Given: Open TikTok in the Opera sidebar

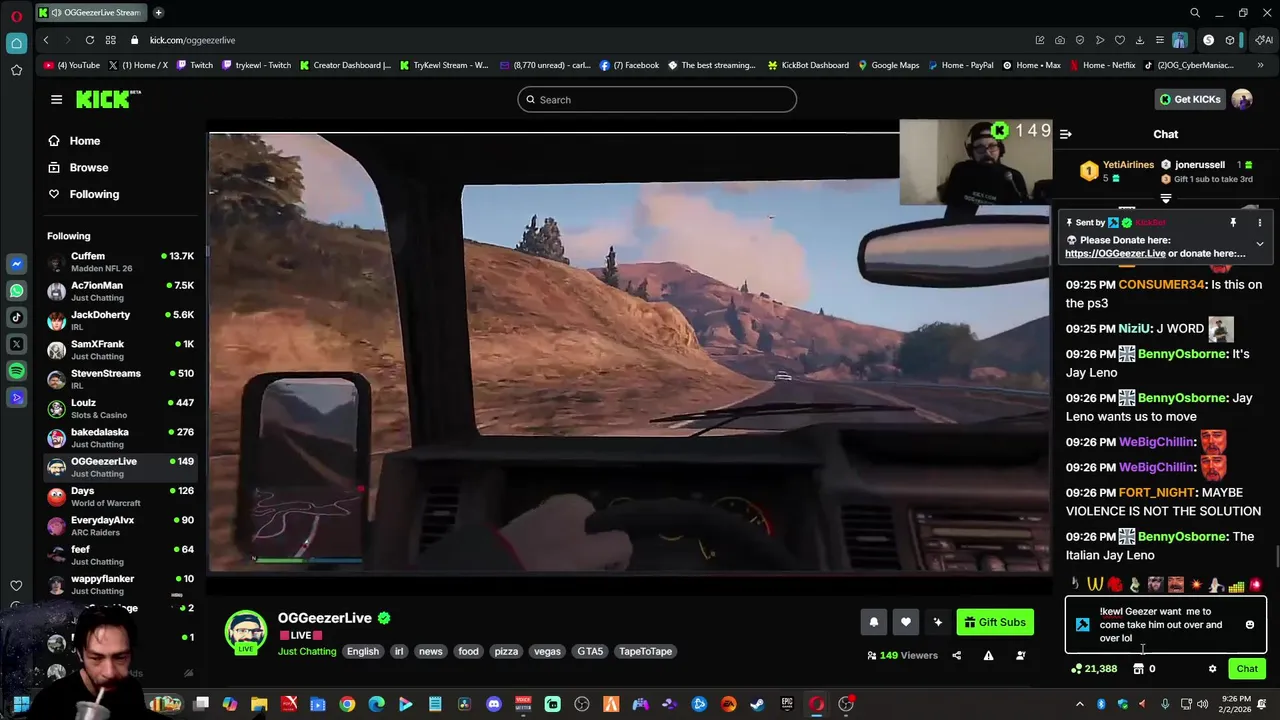Looking at the screenshot, I should pos(16,318).
